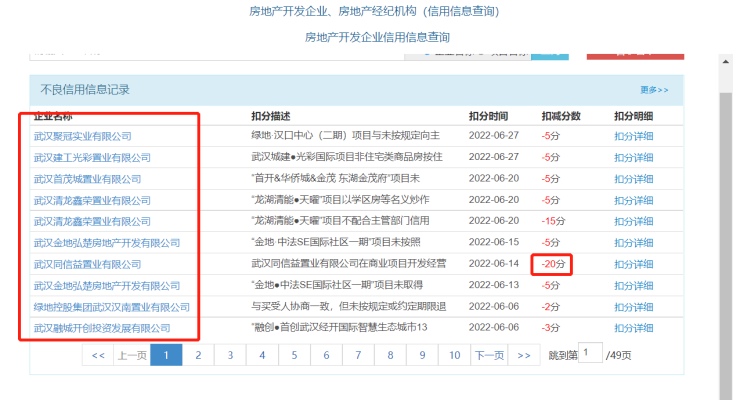Click the 跳到第 page number input field
The width and height of the screenshot is (740, 400).
click(x=590, y=353)
